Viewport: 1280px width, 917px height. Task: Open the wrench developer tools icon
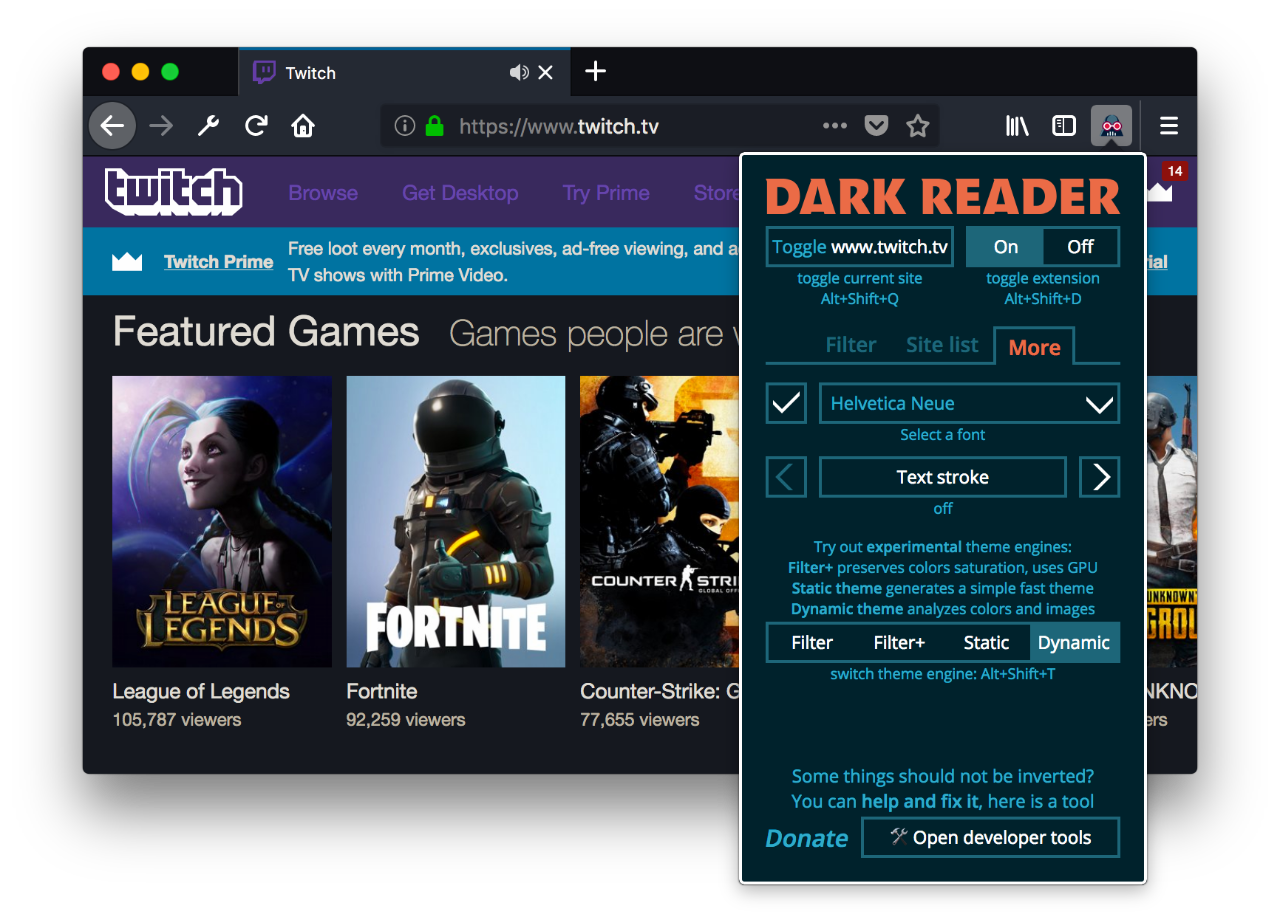click(208, 126)
